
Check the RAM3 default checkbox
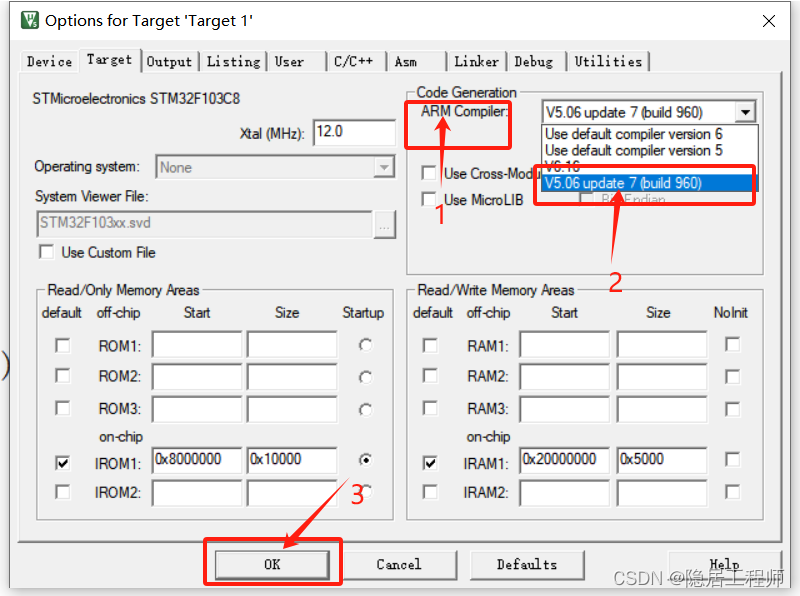430,408
